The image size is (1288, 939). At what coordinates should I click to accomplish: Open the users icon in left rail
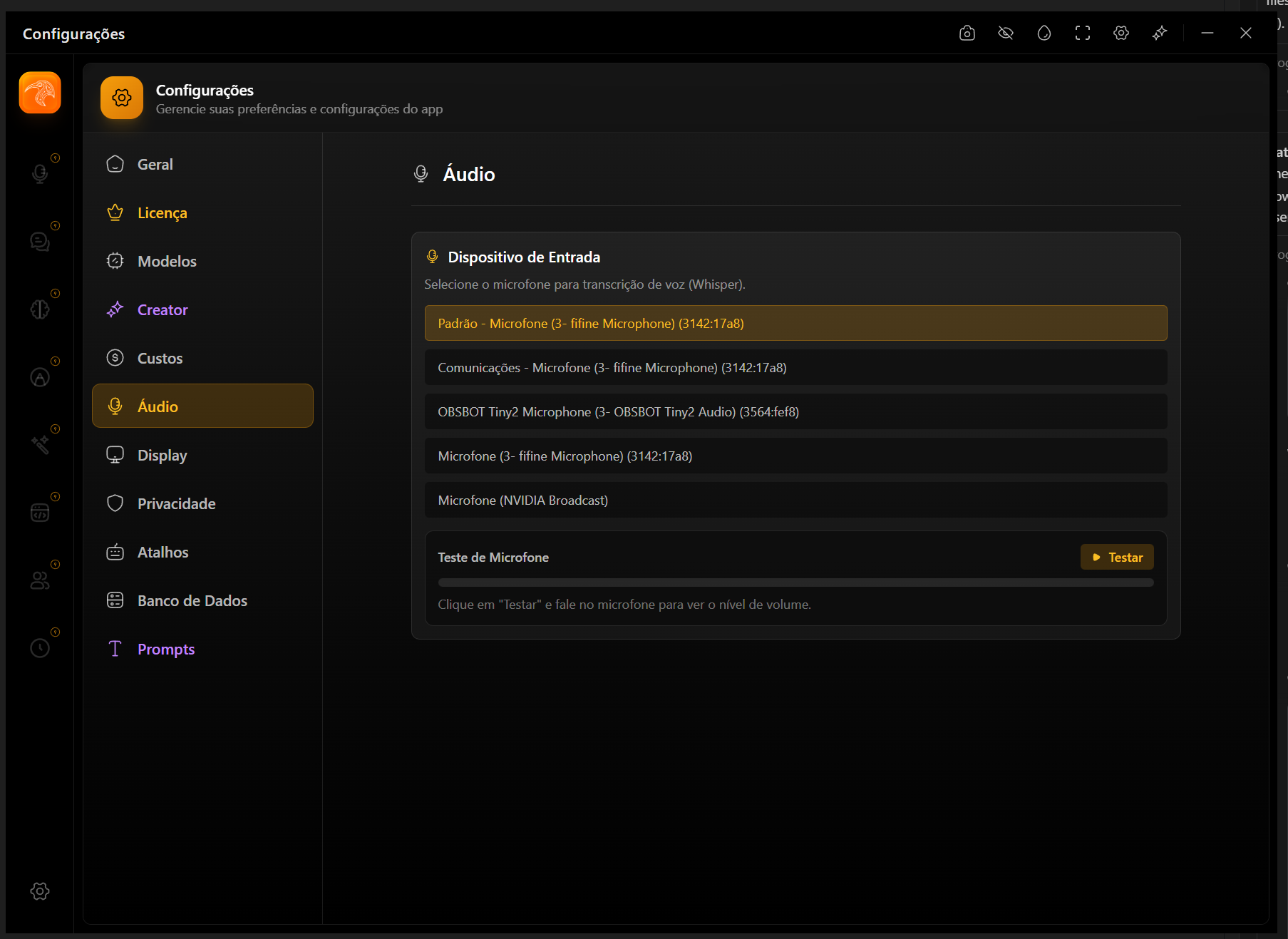pyautogui.click(x=40, y=580)
